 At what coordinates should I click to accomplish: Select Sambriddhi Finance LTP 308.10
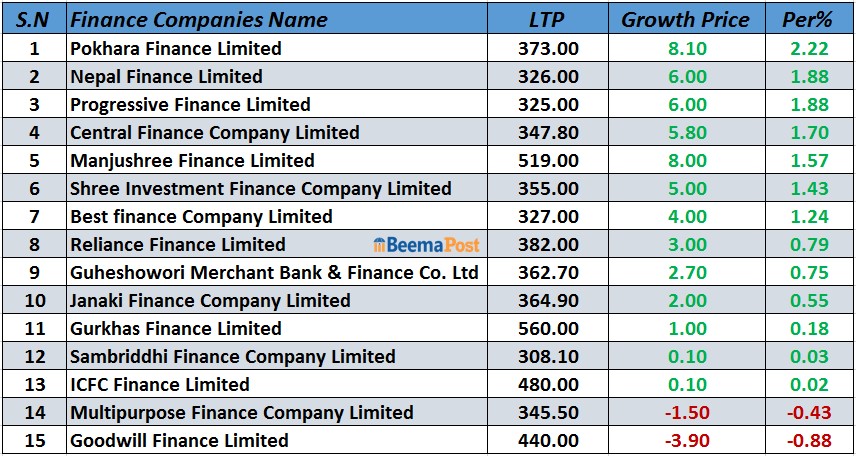click(548, 357)
